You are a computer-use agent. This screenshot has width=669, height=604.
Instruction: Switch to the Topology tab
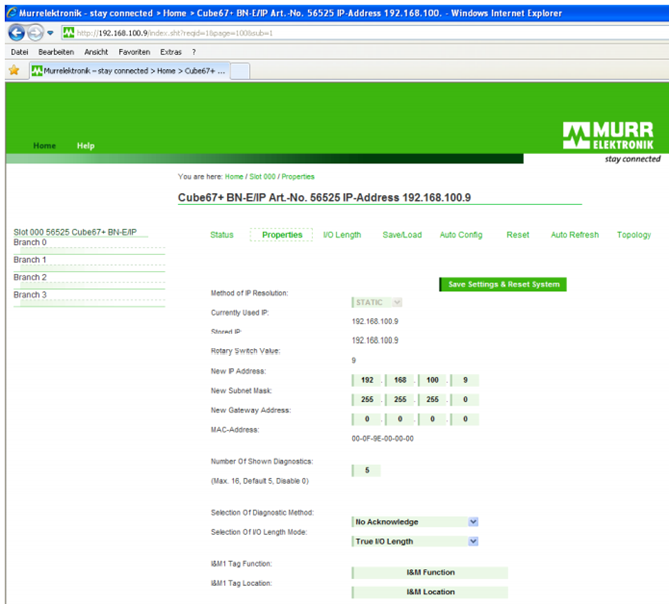point(634,235)
